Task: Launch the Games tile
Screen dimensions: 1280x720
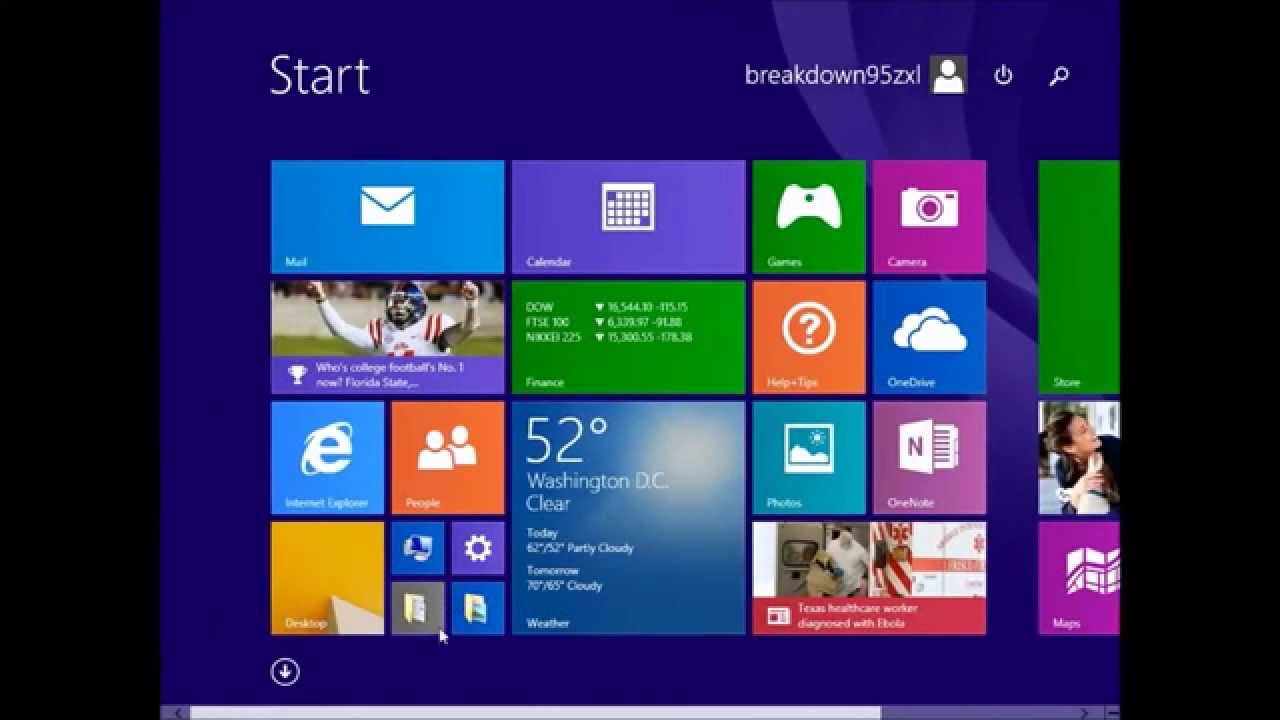Action: point(809,217)
